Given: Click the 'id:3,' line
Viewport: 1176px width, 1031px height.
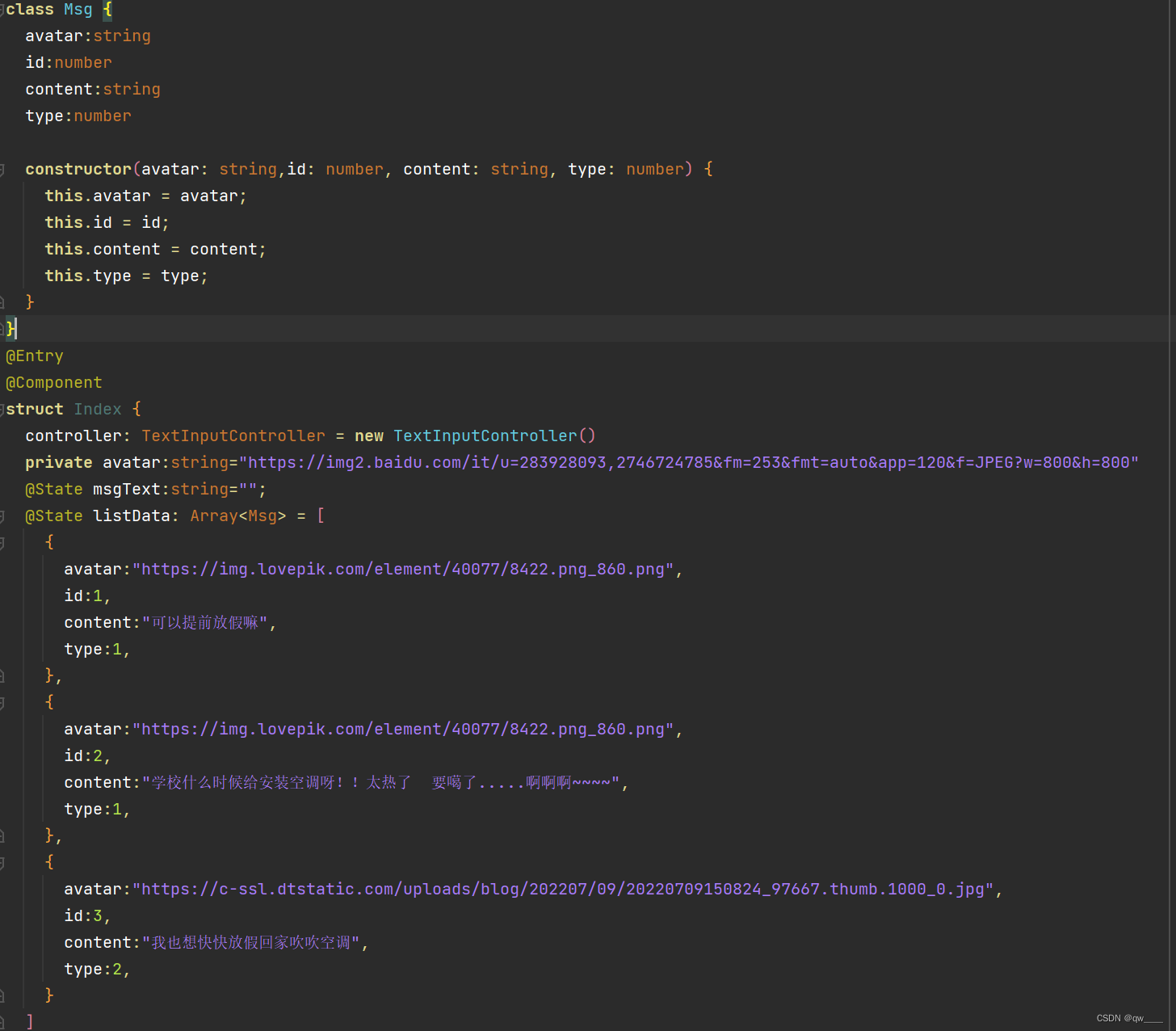Looking at the screenshot, I should [x=87, y=916].
